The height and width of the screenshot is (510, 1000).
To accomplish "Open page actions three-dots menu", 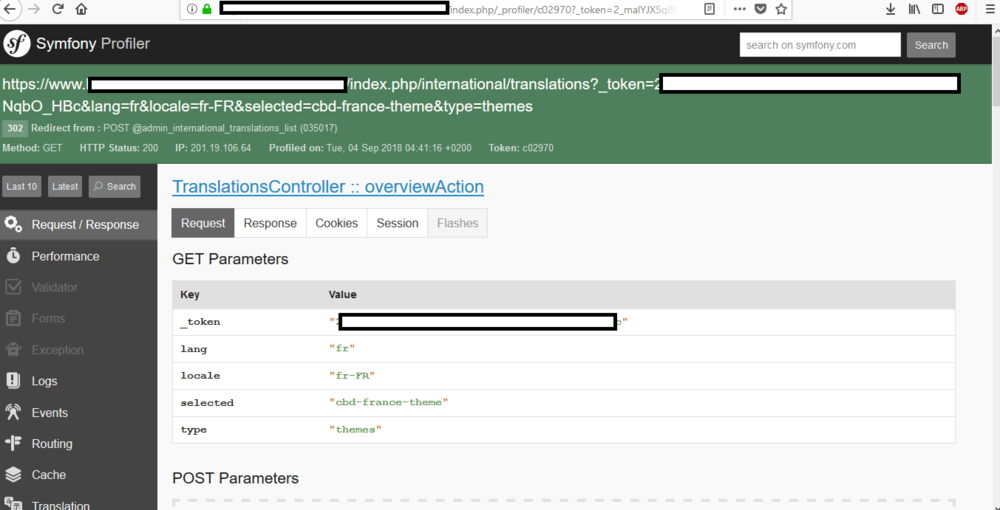I will (x=739, y=9).
